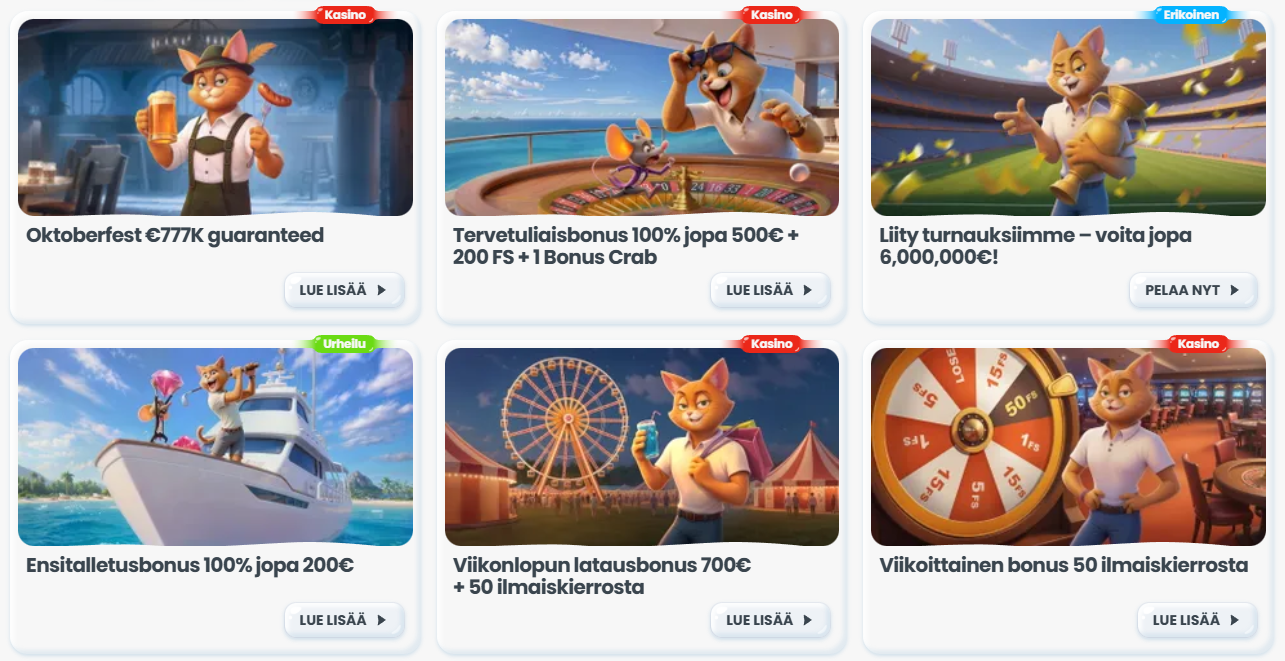Click LUE LISÄÄ under the Viikonlopun latausbonus offer
Viewport: 1285px width, 661px height.
coord(770,620)
